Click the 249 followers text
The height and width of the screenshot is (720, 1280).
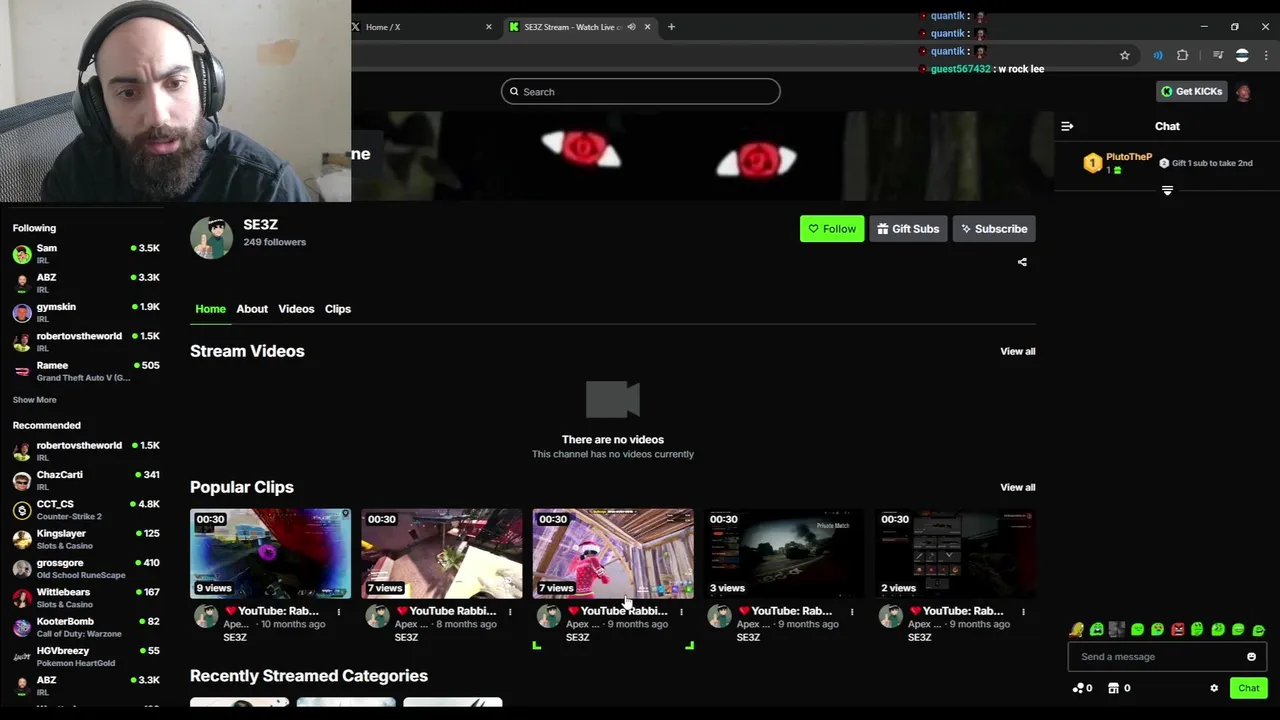[x=275, y=242]
